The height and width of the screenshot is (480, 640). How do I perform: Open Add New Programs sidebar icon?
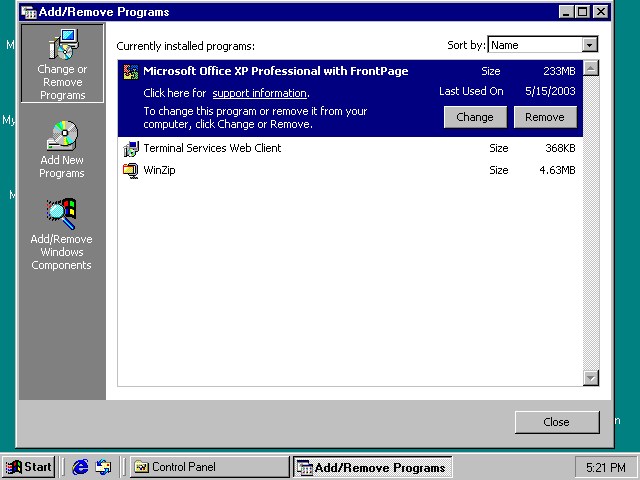point(62,149)
